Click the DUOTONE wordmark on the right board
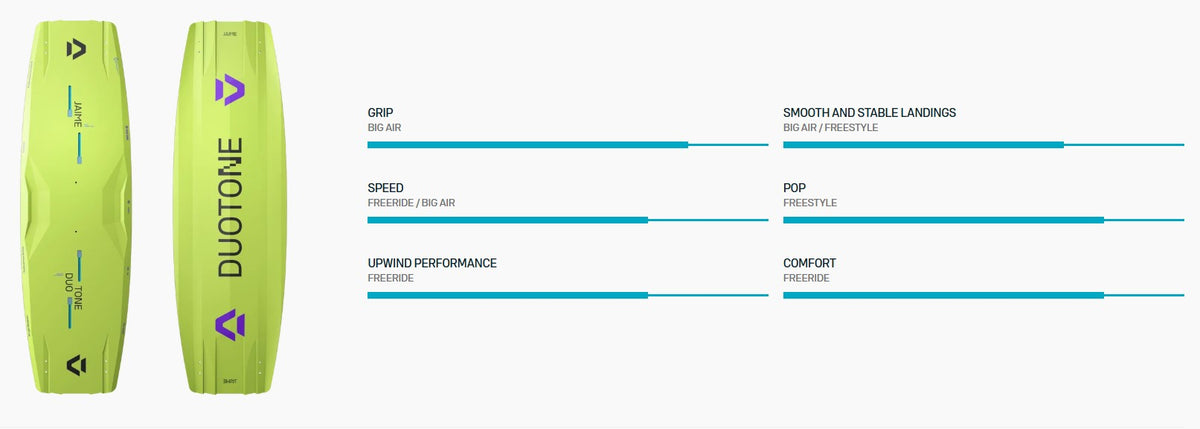This screenshot has height=429, width=1200. (x=230, y=207)
